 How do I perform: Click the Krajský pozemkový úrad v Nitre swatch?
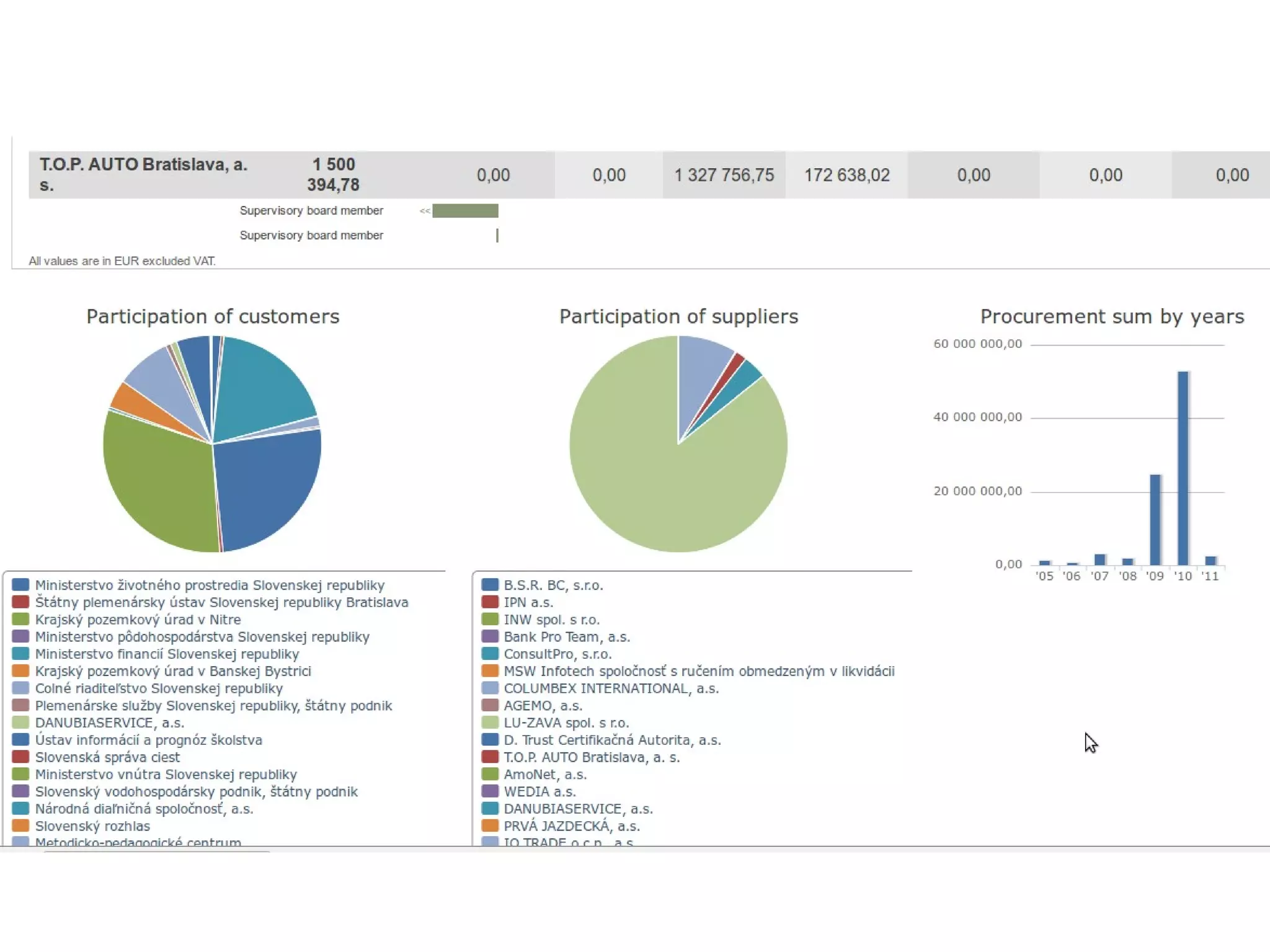pyautogui.click(x=20, y=620)
